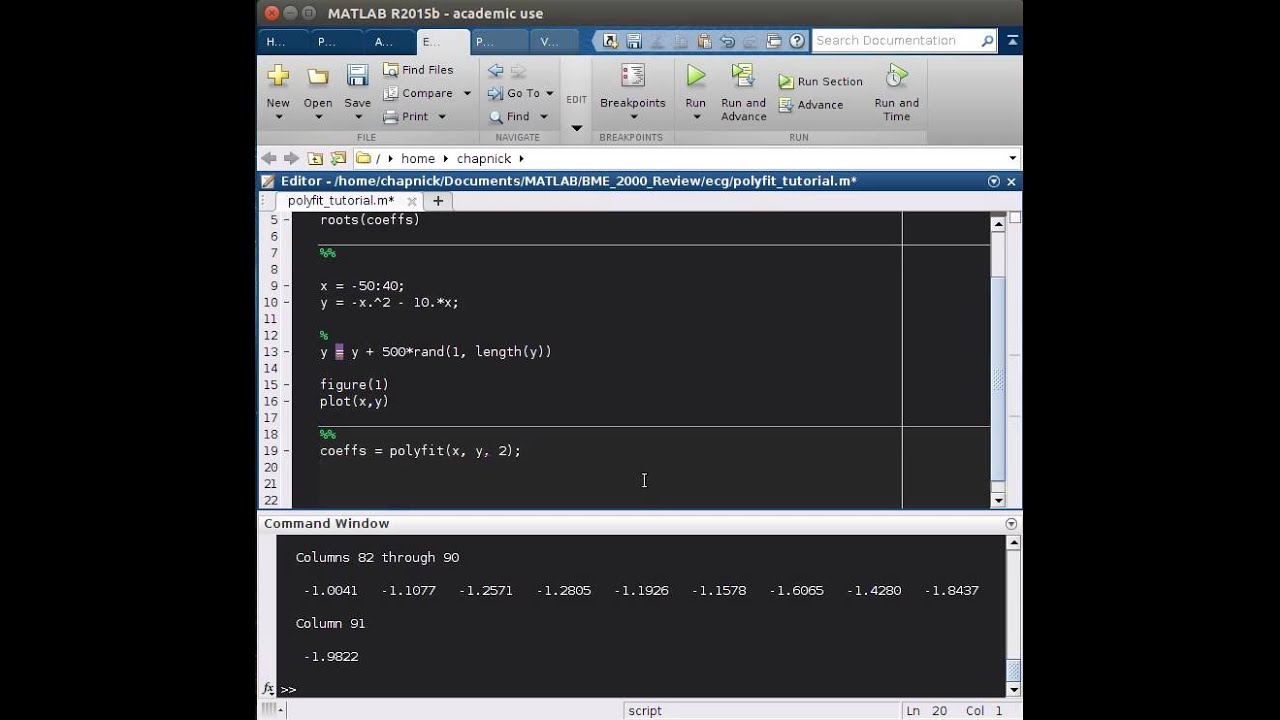
Task: Open the Breakpoints tool
Action: tap(632, 90)
